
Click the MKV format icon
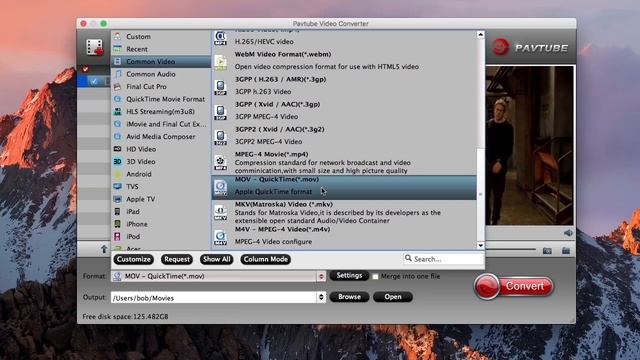click(x=220, y=212)
